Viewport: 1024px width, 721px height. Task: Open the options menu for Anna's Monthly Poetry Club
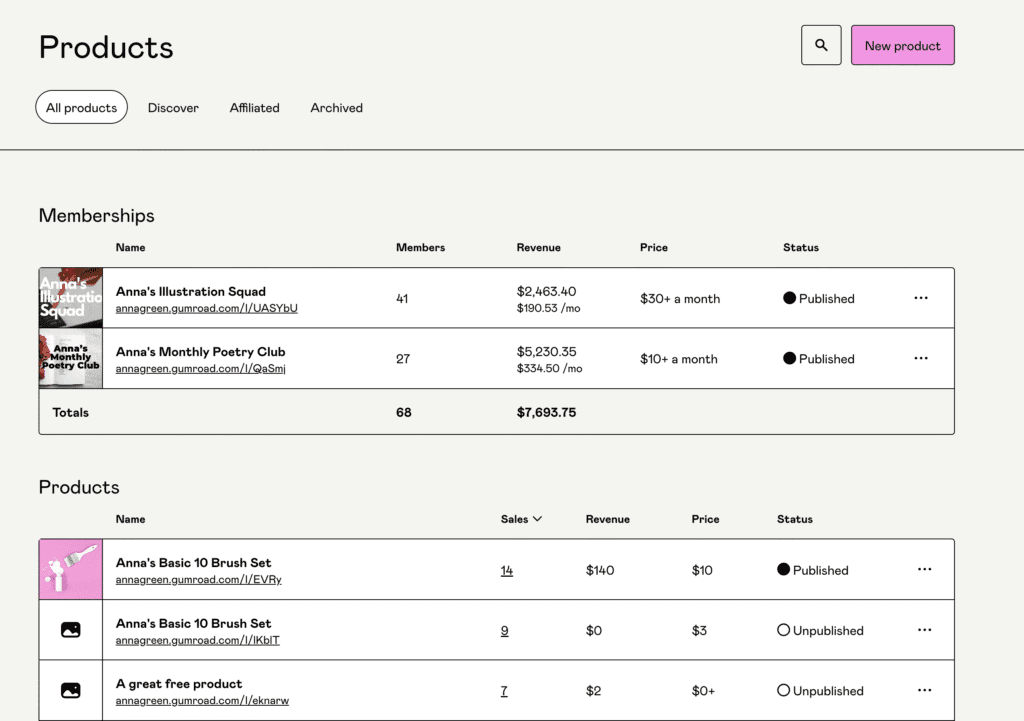pyautogui.click(x=920, y=358)
